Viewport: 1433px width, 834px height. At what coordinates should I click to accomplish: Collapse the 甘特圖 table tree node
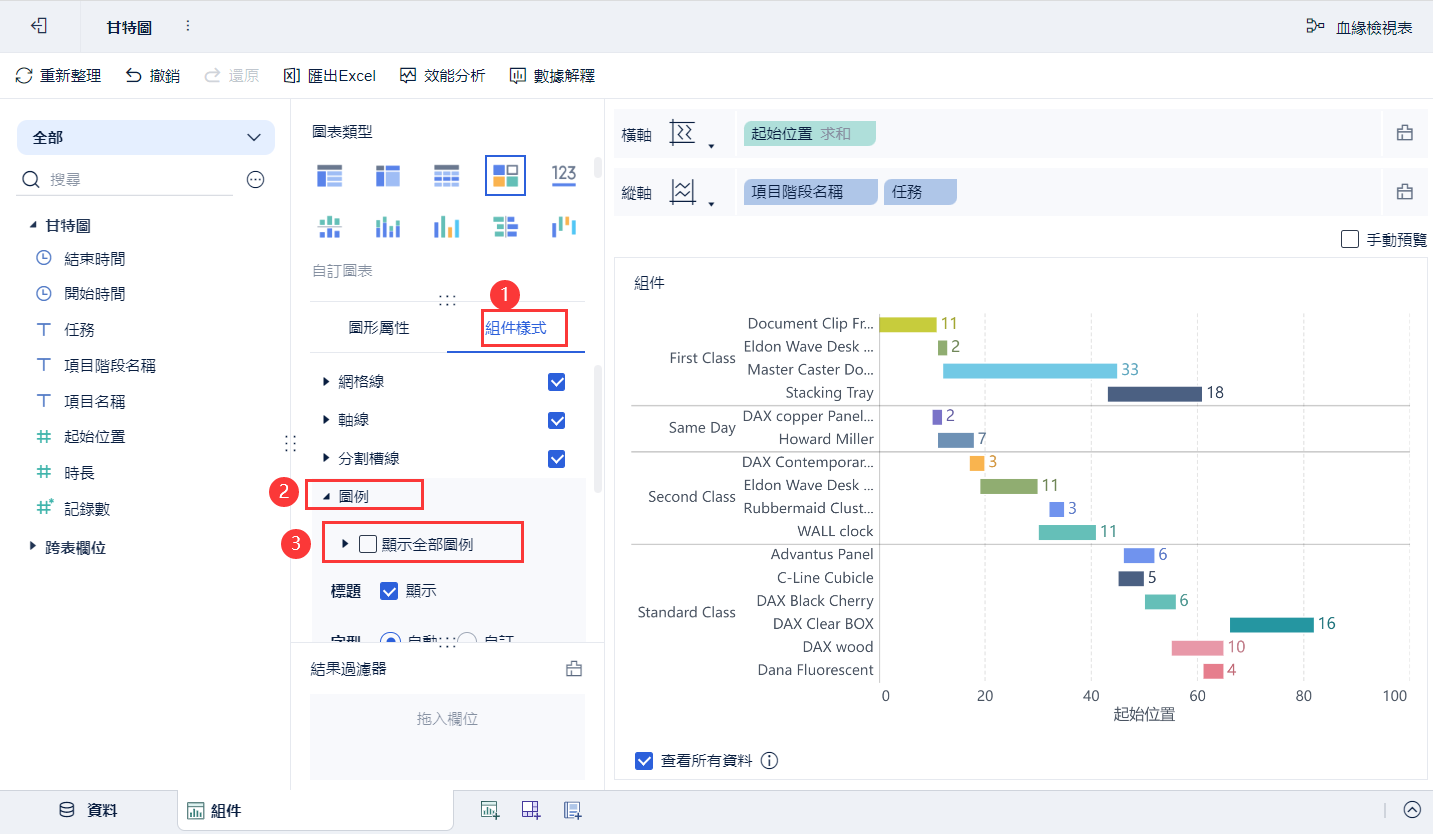[32, 226]
